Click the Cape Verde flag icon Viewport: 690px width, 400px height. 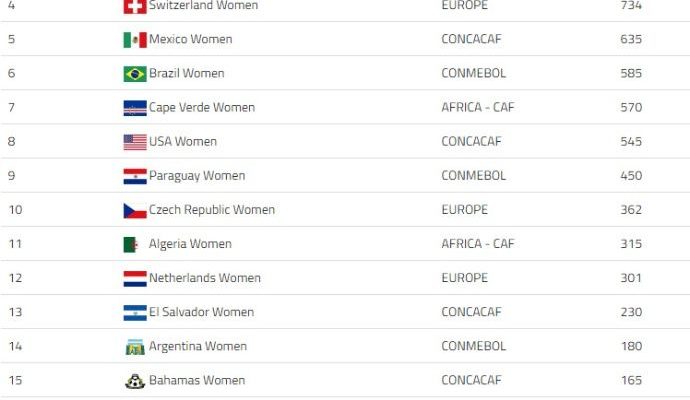(135, 108)
